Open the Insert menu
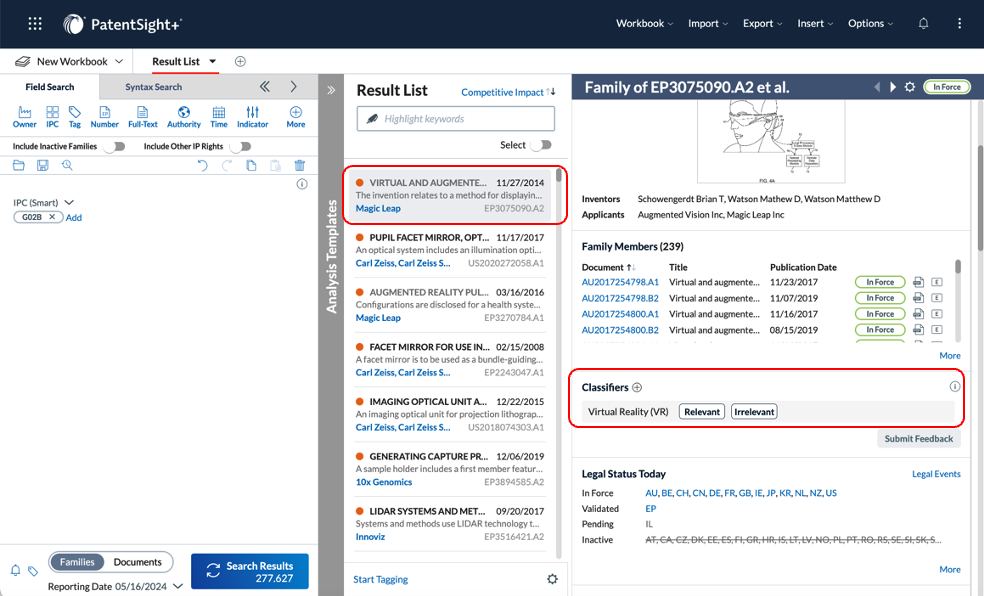 [815, 24]
